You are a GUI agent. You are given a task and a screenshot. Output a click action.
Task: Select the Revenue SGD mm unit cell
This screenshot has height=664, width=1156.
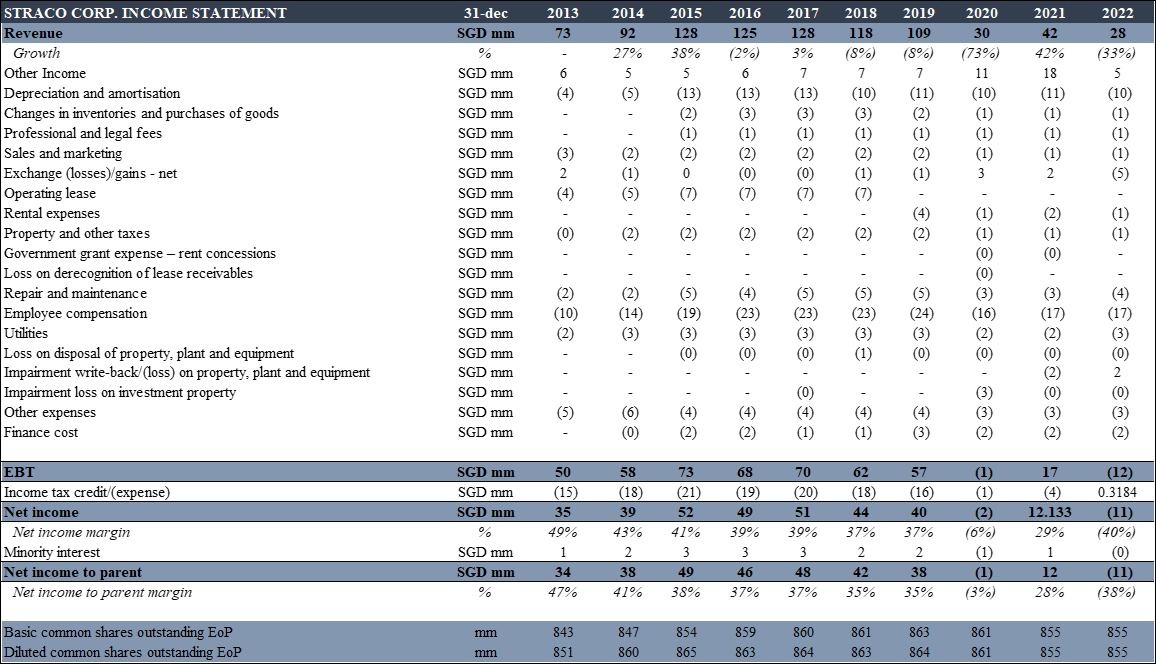[x=485, y=33]
